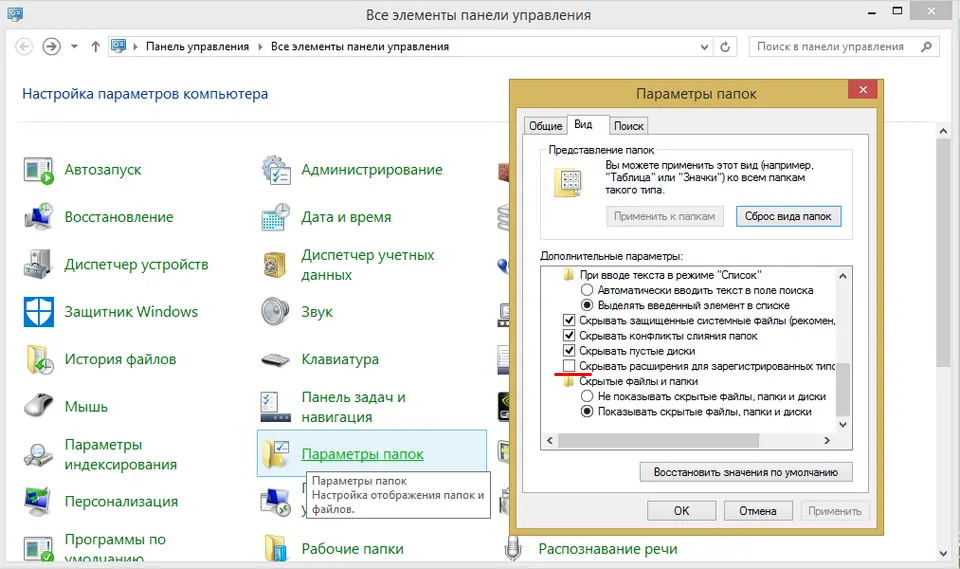Image resolution: width=960 pixels, height=569 pixels.
Task: Open the Программы по умолчанию link
Action: 115,549
